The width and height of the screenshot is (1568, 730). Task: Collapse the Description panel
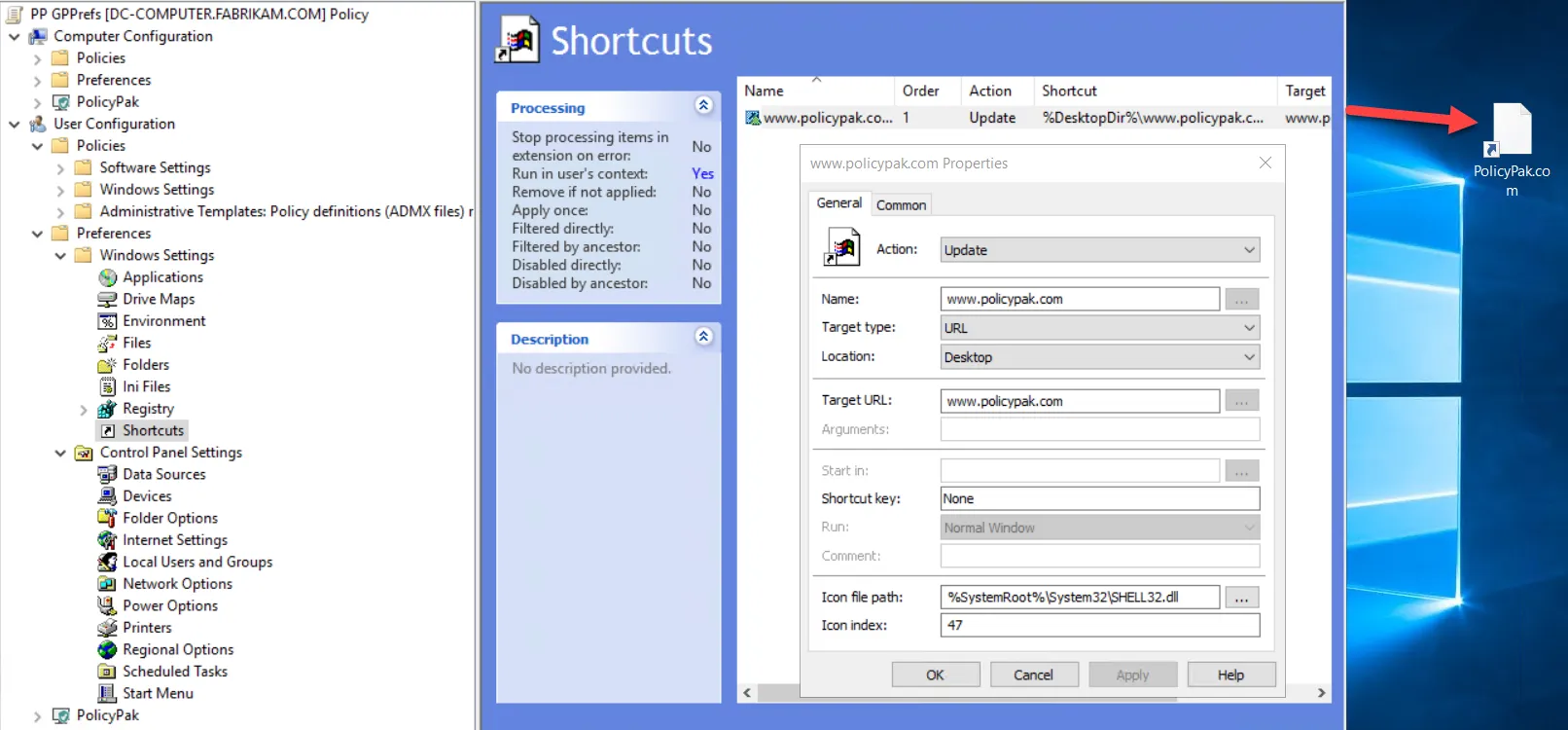pos(704,337)
